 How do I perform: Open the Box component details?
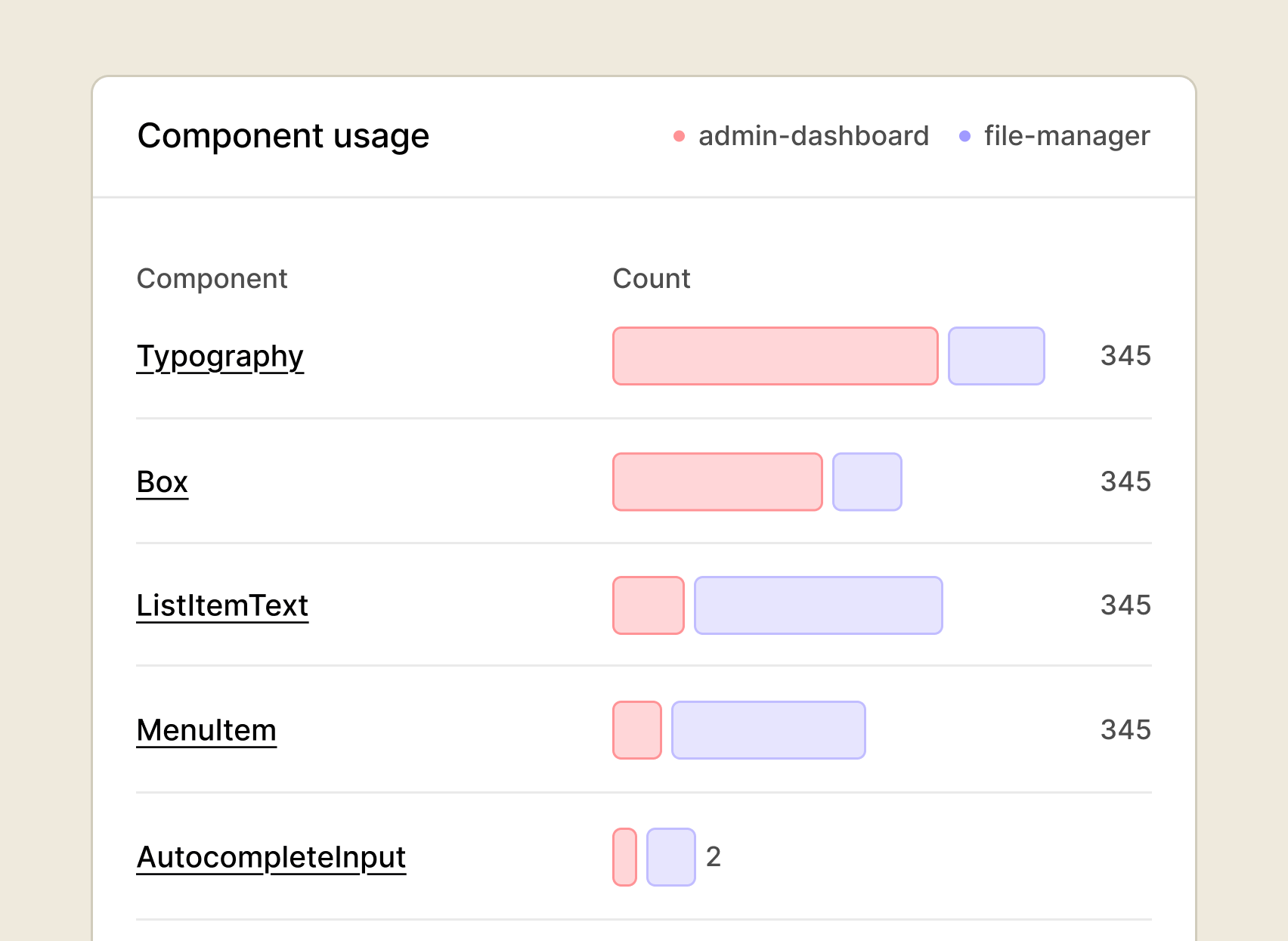click(x=161, y=481)
